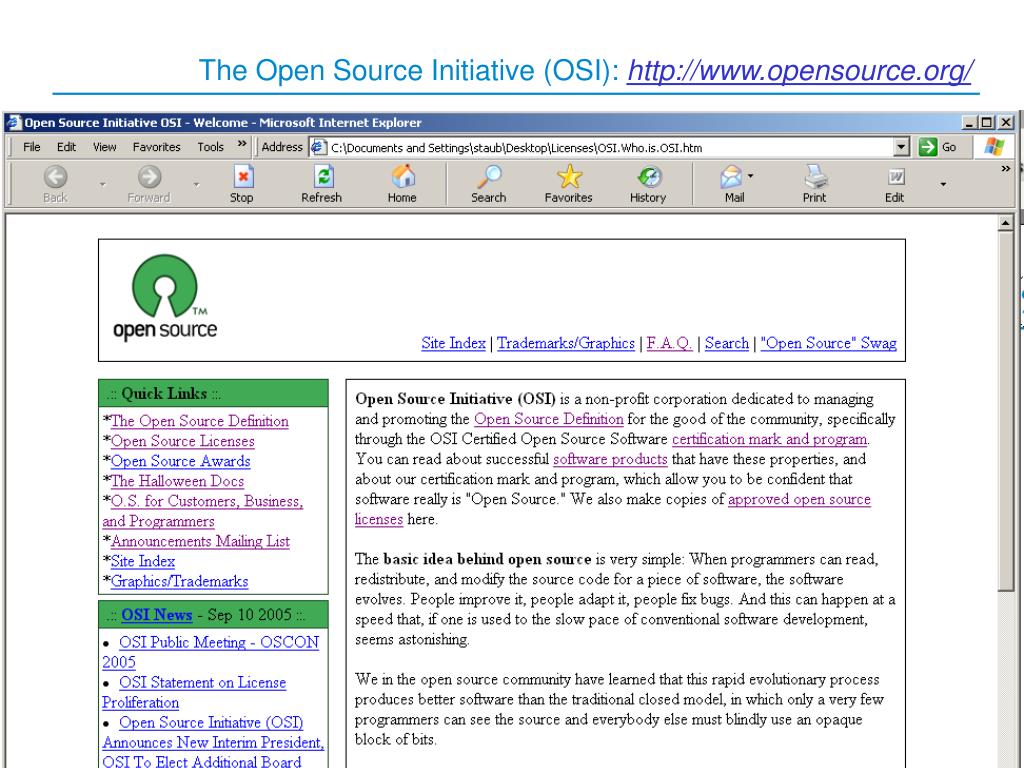Expand the Back button history dropdown
Image resolution: width=1024 pixels, height=768 pixels.
coord(103,185)
